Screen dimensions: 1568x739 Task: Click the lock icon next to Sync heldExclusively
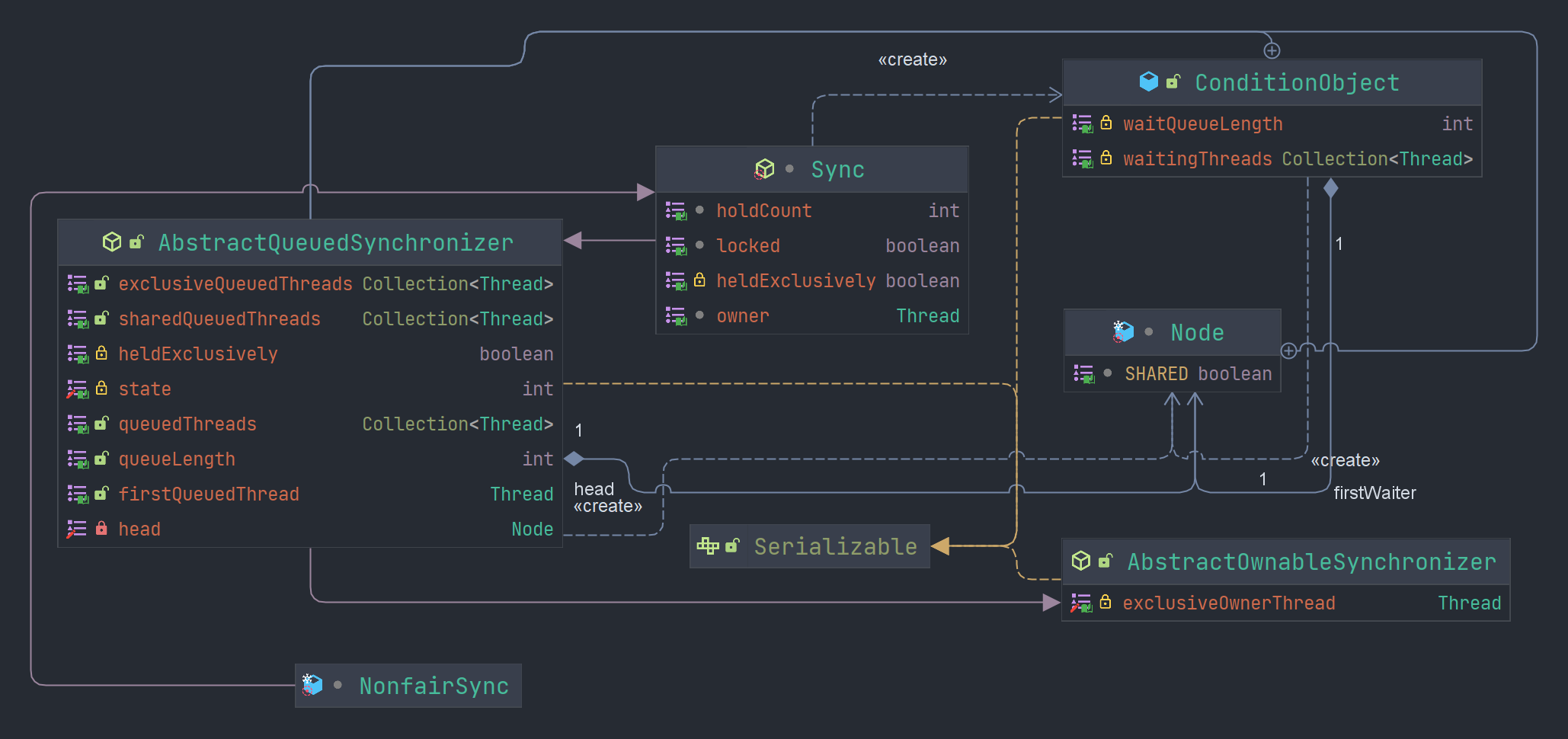pos(699,280)
